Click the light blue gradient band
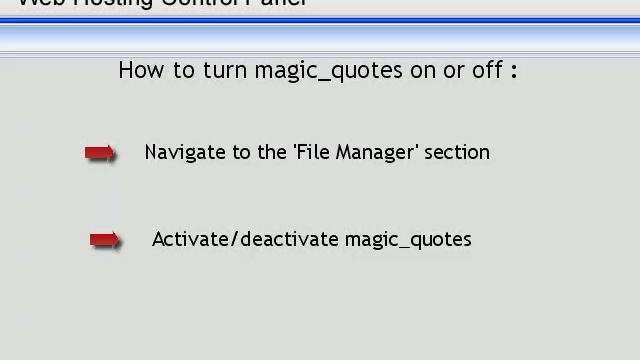640x360 pixels. (320, 38)
